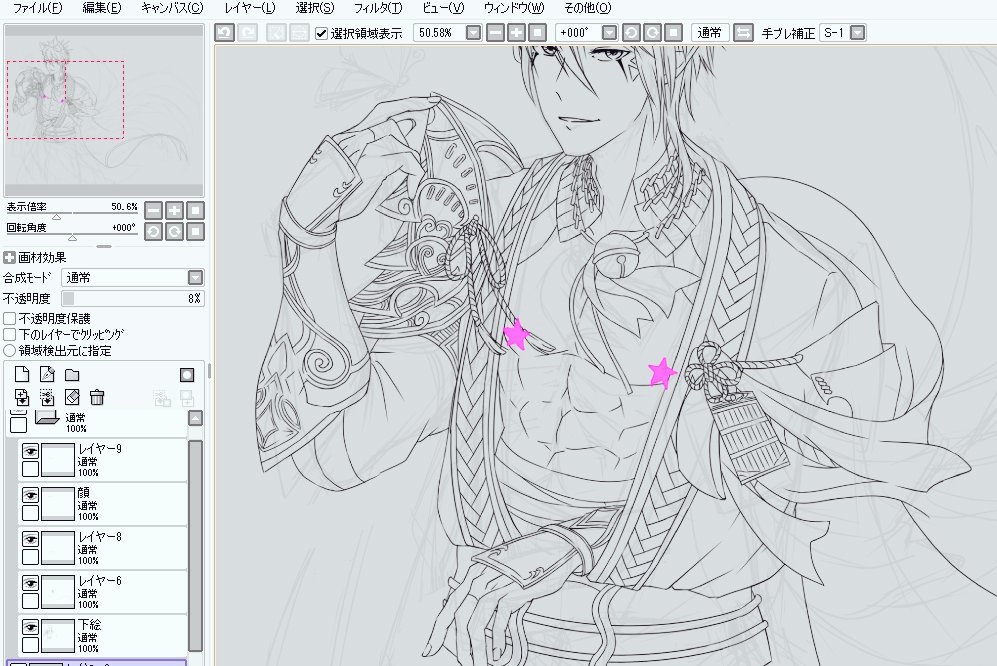Select the 領域検出元に指定 radio button
This screenshot has width=997, height=666.
pyautogui.click(x=10, y=350)
